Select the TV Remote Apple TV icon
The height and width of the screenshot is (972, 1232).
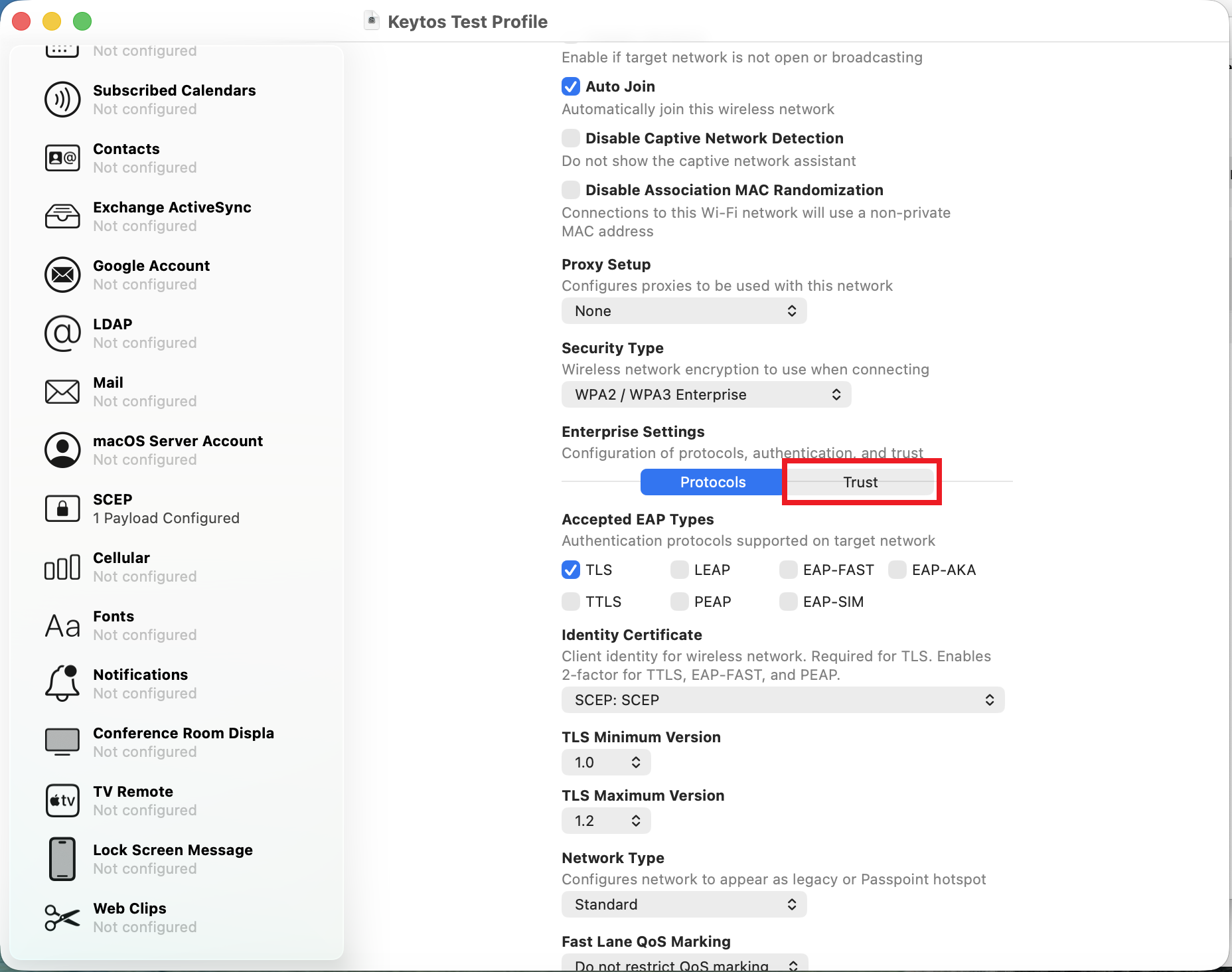tap(62, 801)
